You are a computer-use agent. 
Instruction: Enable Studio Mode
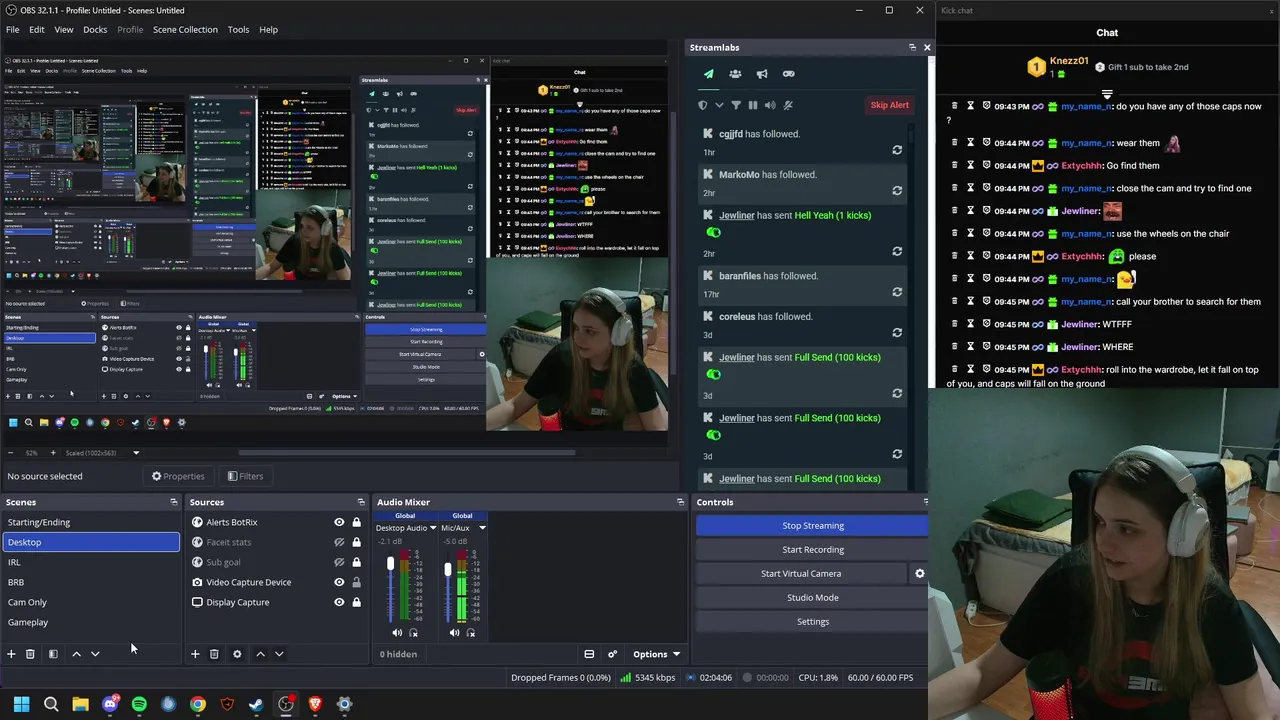(x=813, y=597)
